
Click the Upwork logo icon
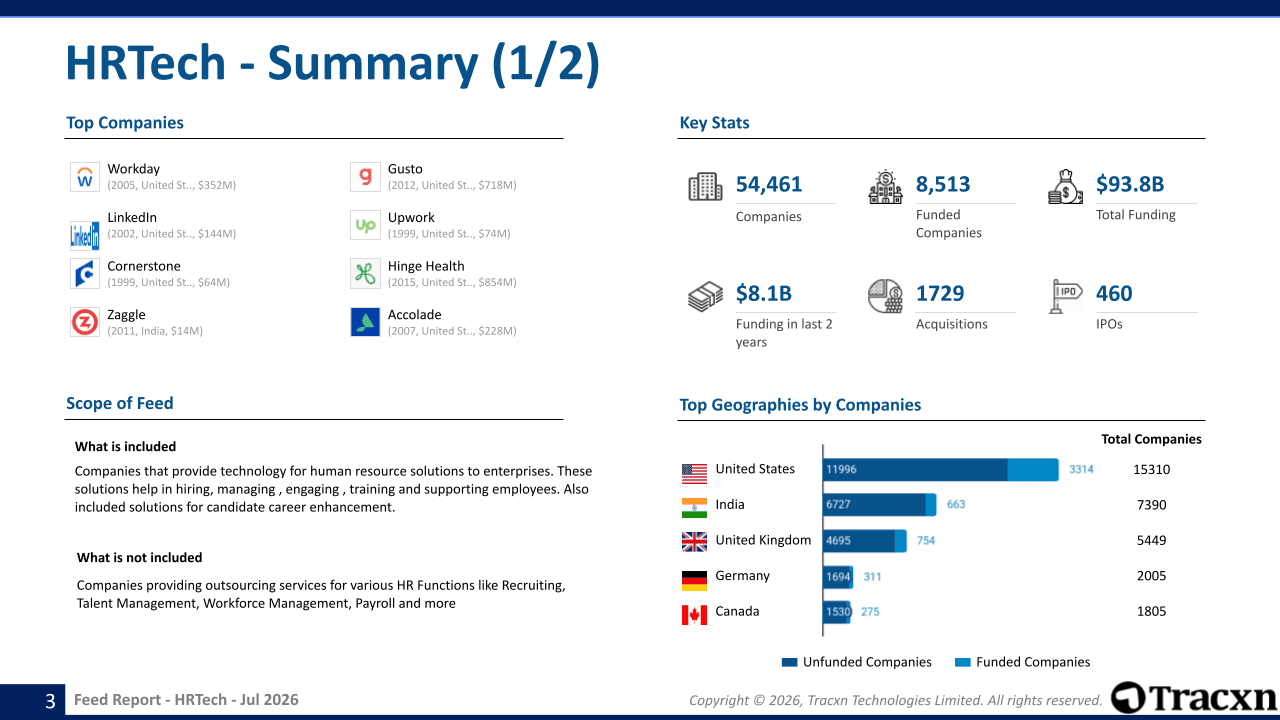point(365,225)
